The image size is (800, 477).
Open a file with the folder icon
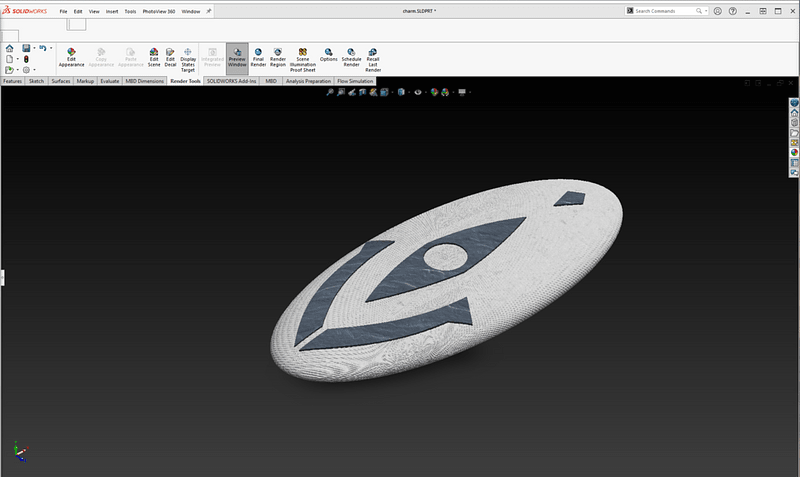click(10, 70)
